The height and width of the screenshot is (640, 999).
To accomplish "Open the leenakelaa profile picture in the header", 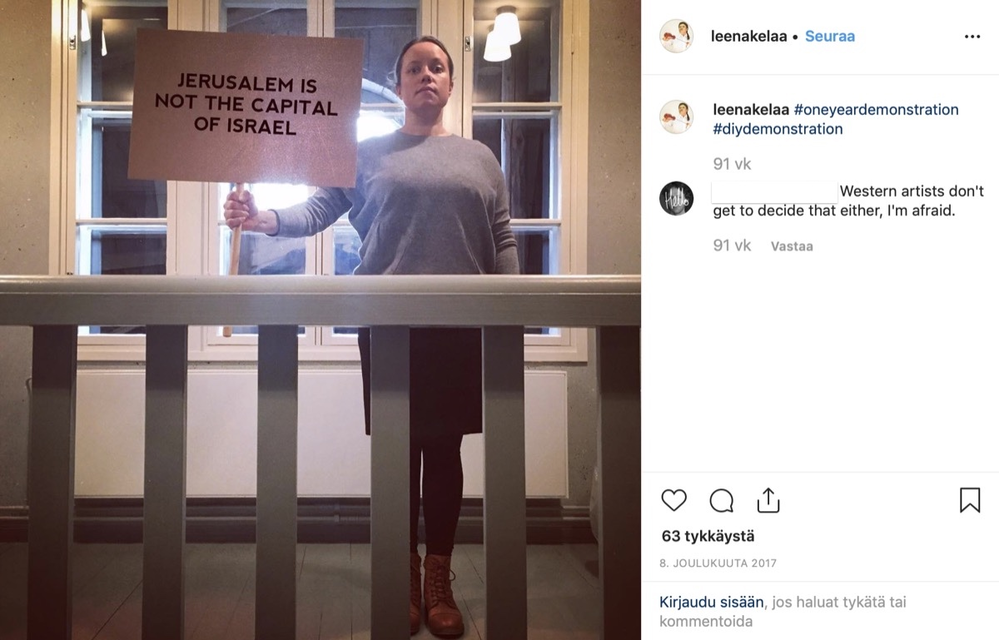I will 676,36.
